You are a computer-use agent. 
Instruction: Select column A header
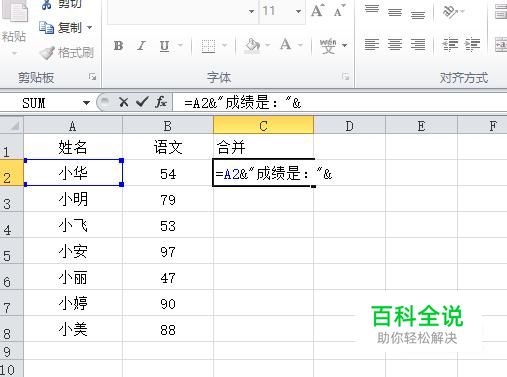(x=73, y=126)
